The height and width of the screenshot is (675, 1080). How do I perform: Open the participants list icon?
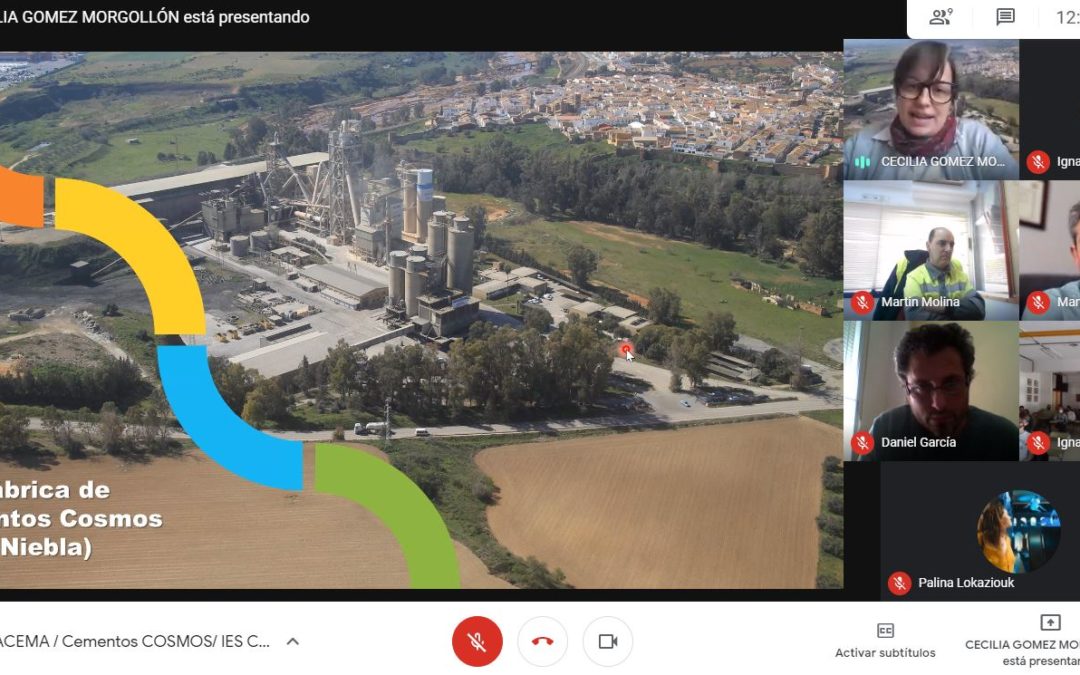point(940,17)
